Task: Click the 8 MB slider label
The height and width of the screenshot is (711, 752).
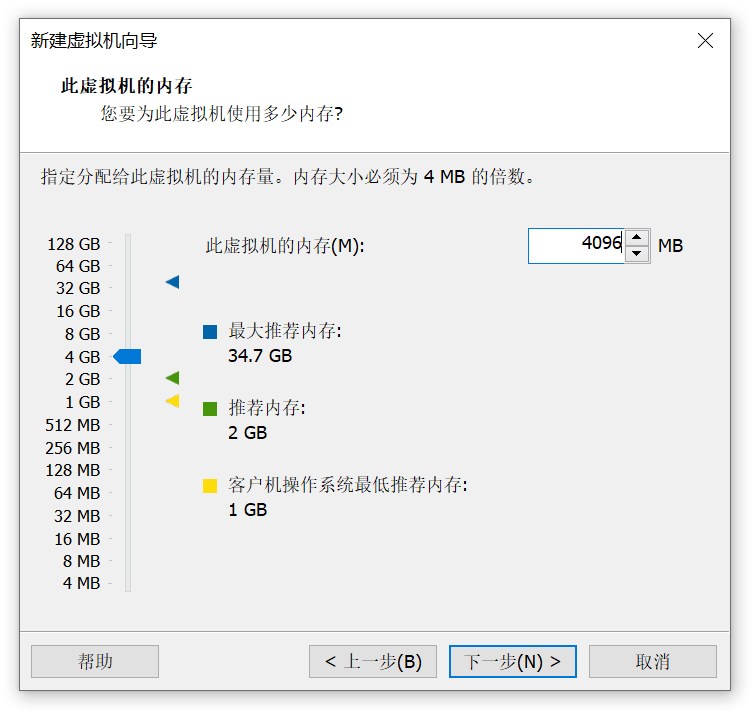Action: tap(82, 560)
